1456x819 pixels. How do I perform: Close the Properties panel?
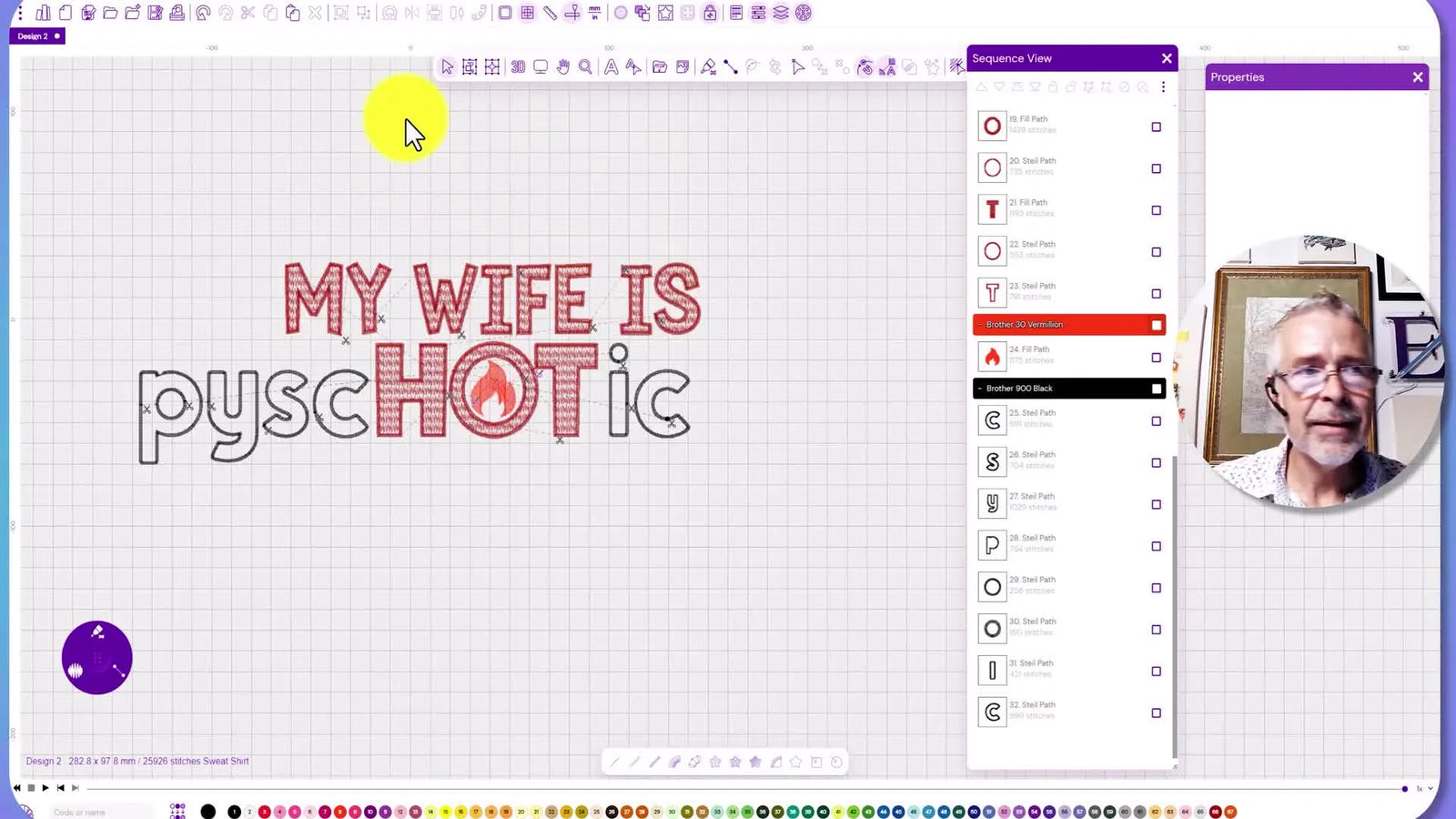click(x=1417, y=77)
